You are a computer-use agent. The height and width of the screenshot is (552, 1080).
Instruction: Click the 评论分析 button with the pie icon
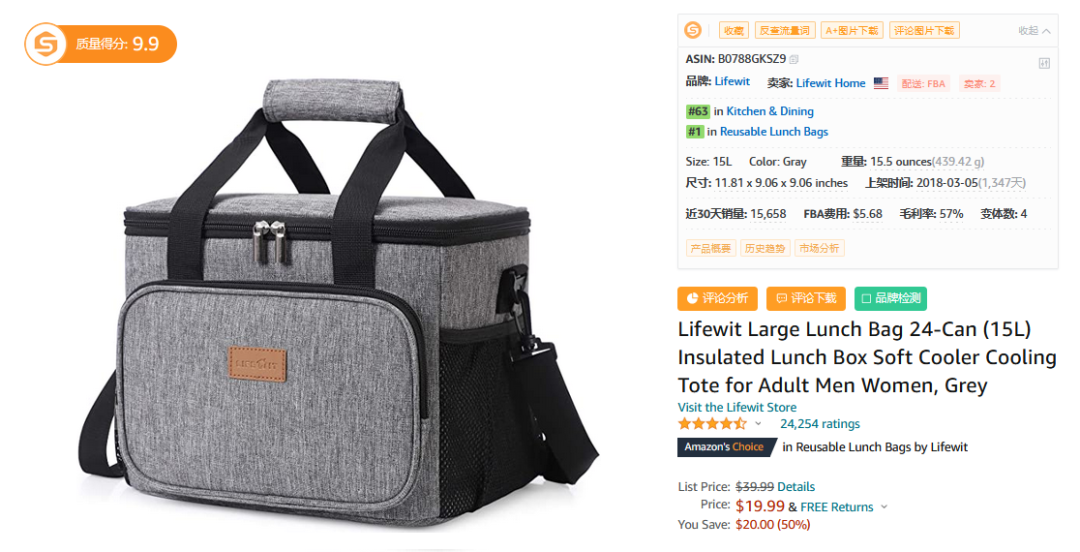[717, 298]
